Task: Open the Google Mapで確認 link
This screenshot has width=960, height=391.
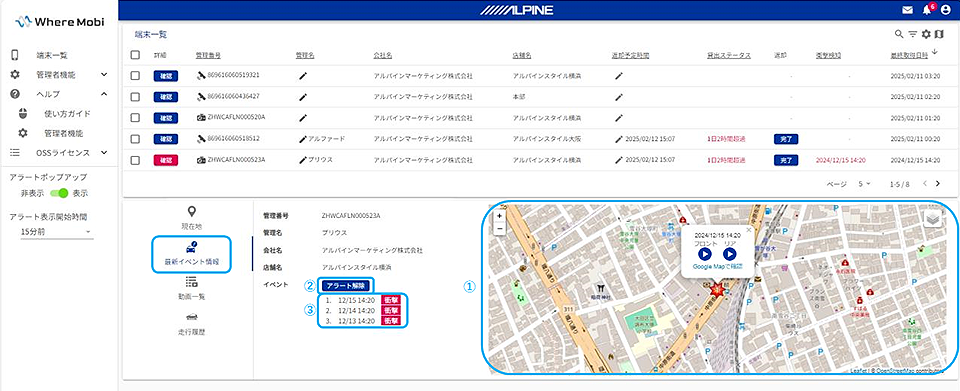Action: point(718,267)
